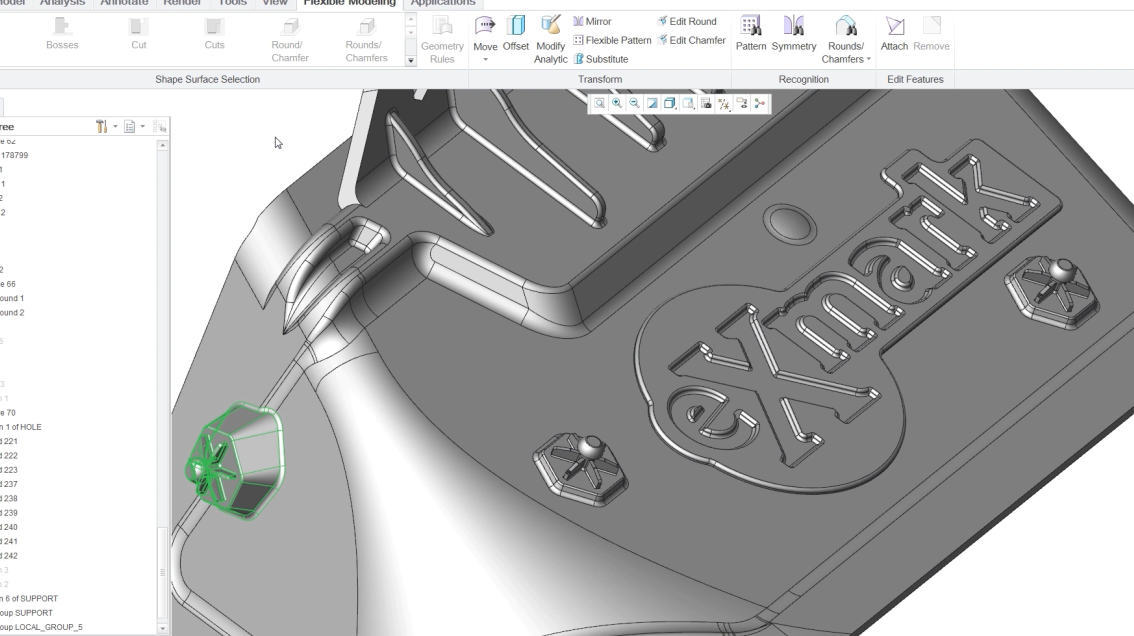Choose the single Cut shape selection tool
This screenshot has height=636, width=1134.
pyautogui.click(x=138, y=34)
